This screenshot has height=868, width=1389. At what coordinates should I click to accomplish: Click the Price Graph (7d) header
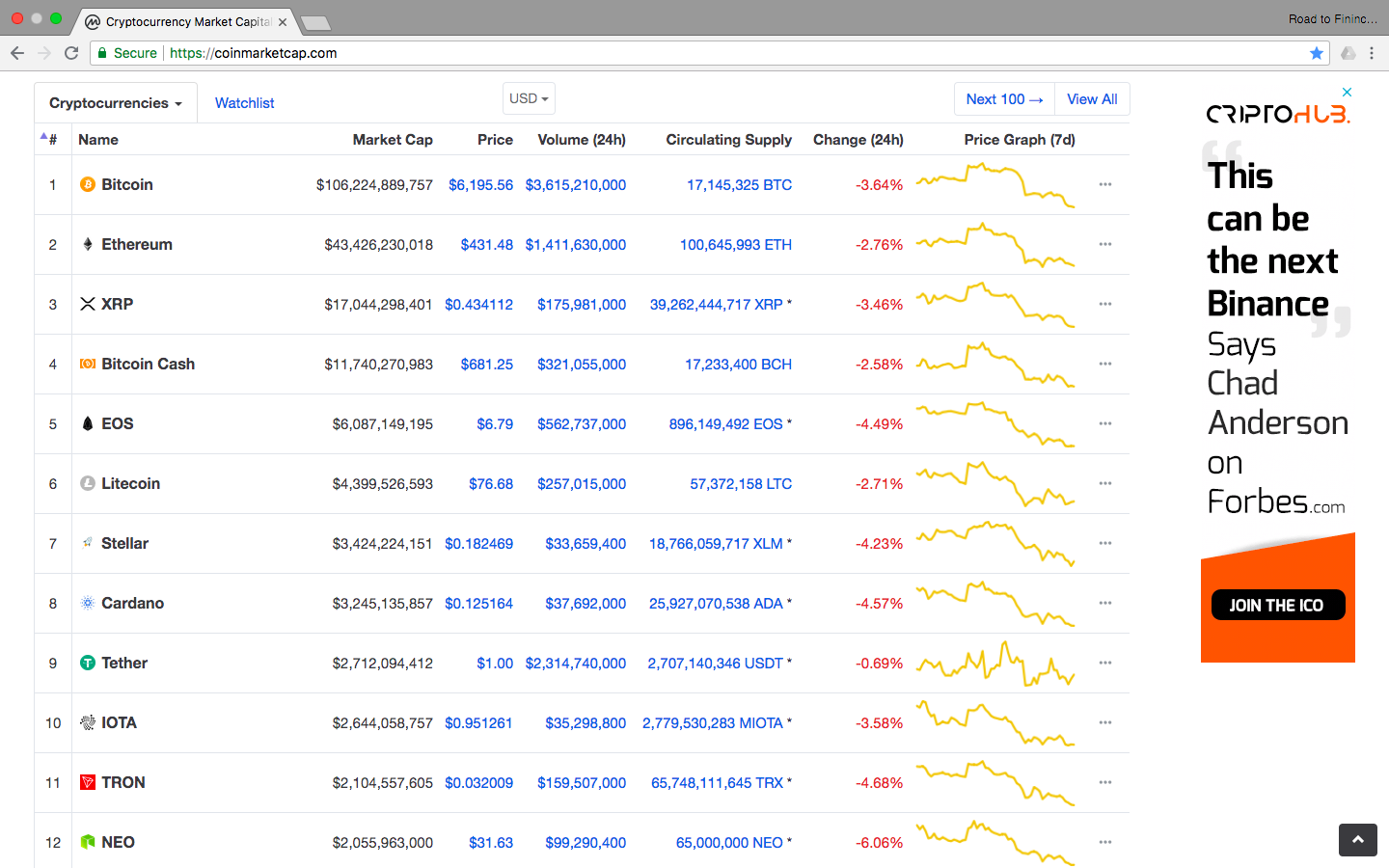(x=1020, y=140)
